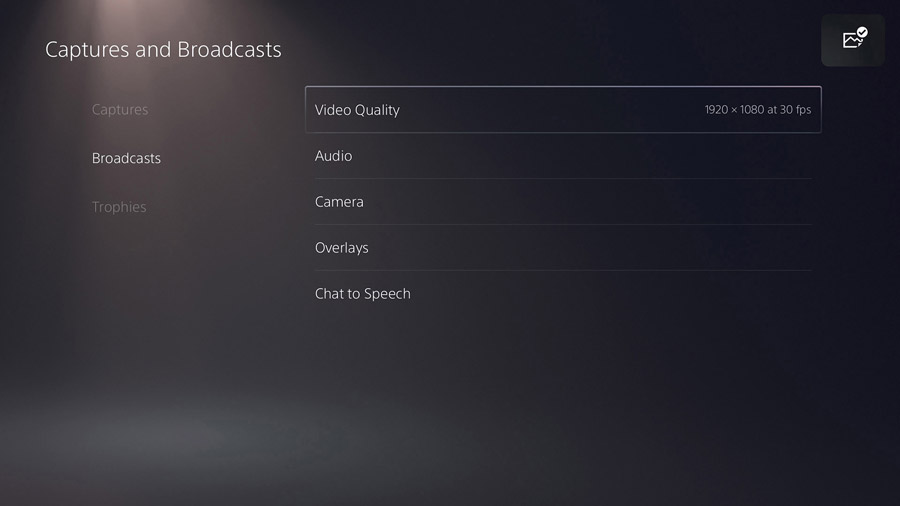Image resolution: width=900 pixels, height=506 pixels.
Task: Select the Overlays list entry
Action: (x=342, y=248)
